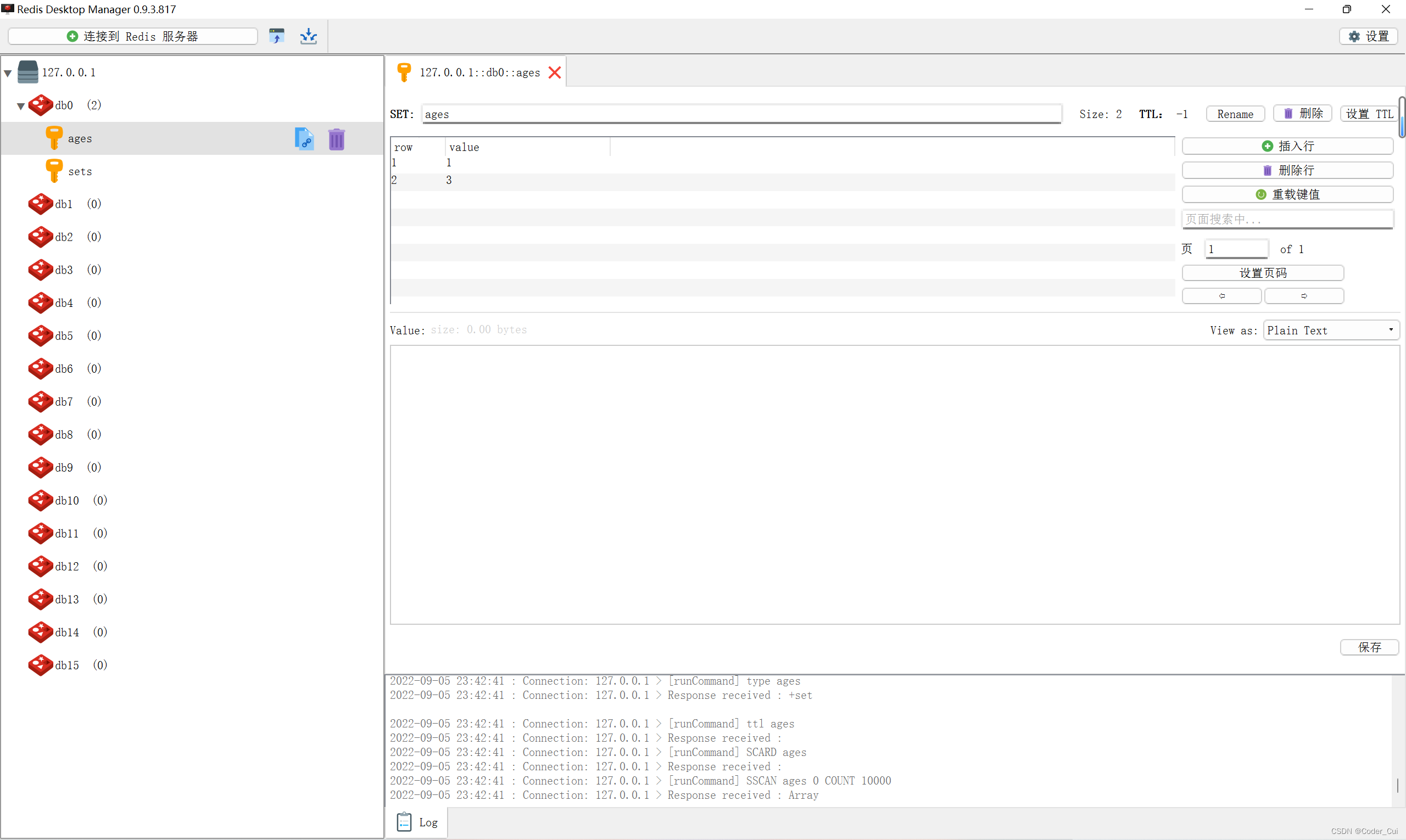The width and height of the screenshot is (1406, 840).
Task: Collapse the 127.0.0.1 server tree
Action: (x=8, y=73)
